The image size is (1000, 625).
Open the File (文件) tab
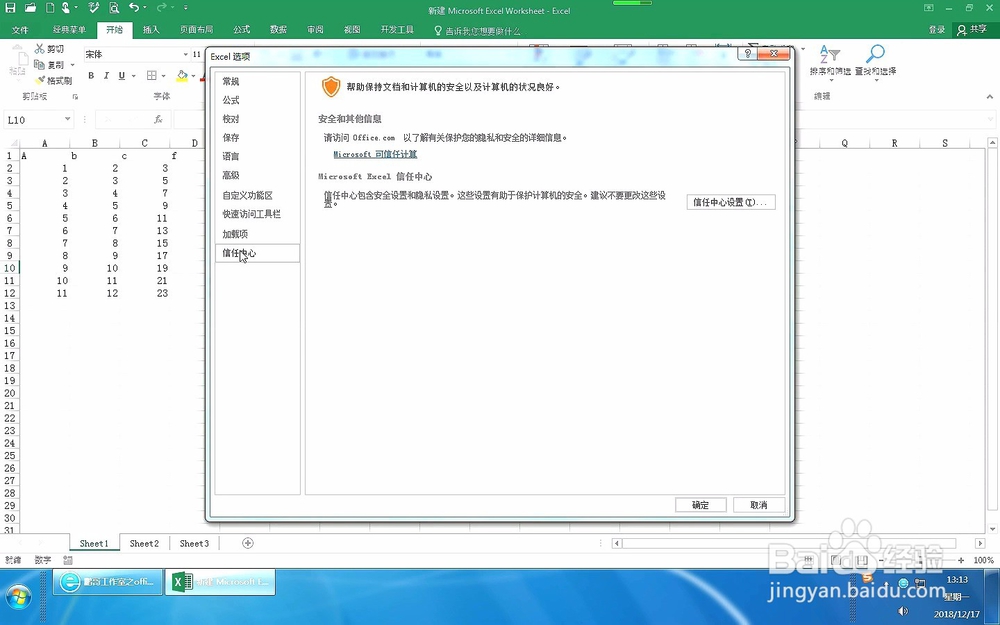click(x=20, y=29)
